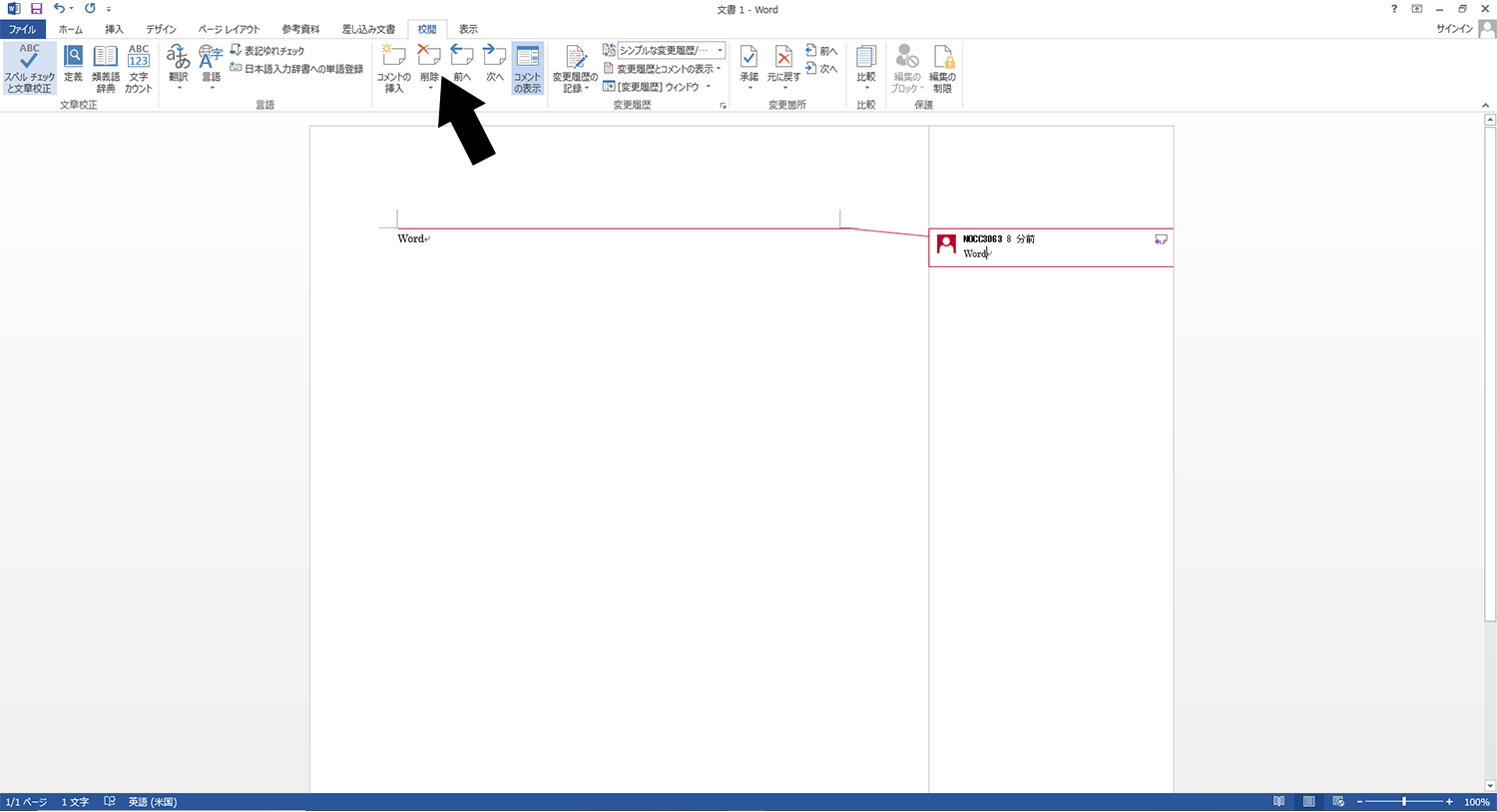Viewport: 1497px width, 812px height.
Task: Insert a new comment
Action: tap(394, 69)
